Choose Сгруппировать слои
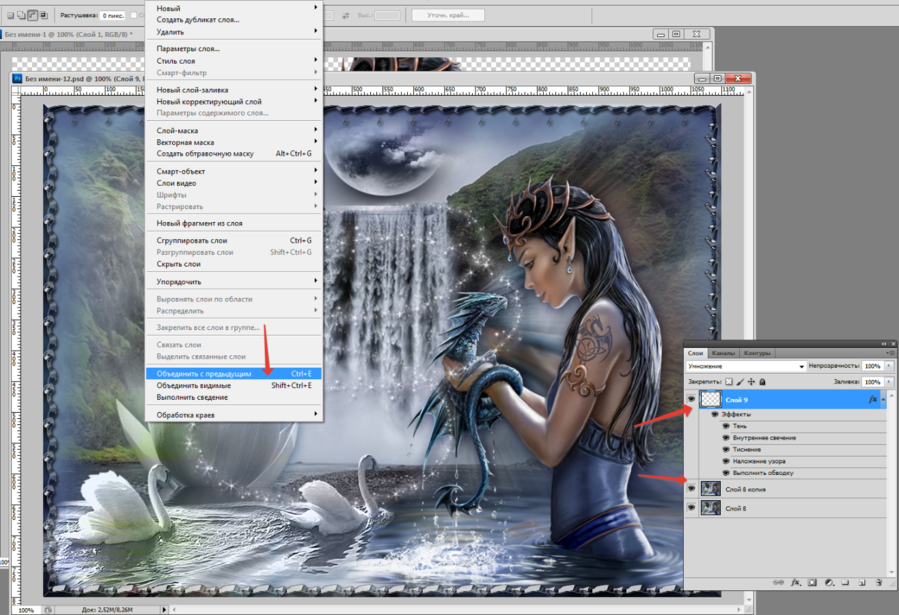Viewport: 899px width, 615px height. (x=234, y=241)
